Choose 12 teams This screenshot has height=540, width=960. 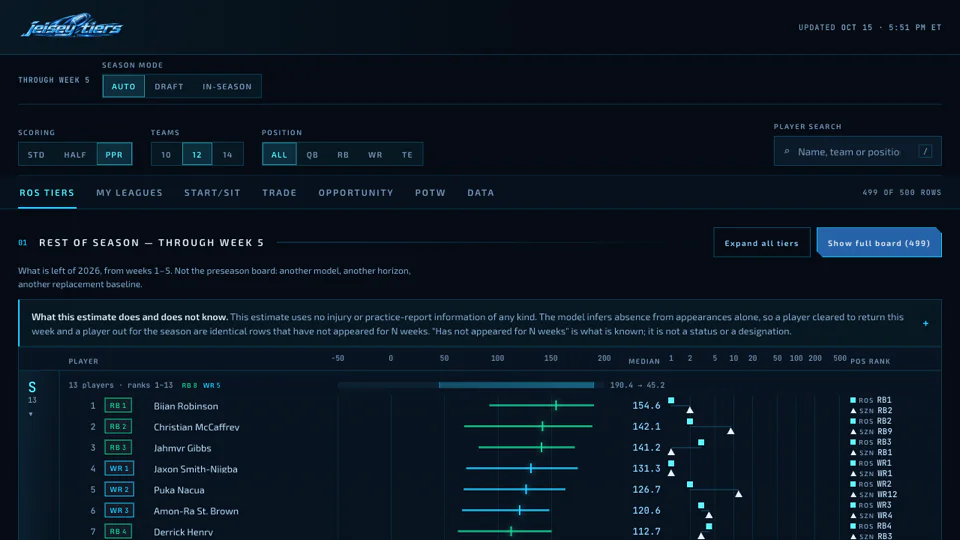pos(197,154)
